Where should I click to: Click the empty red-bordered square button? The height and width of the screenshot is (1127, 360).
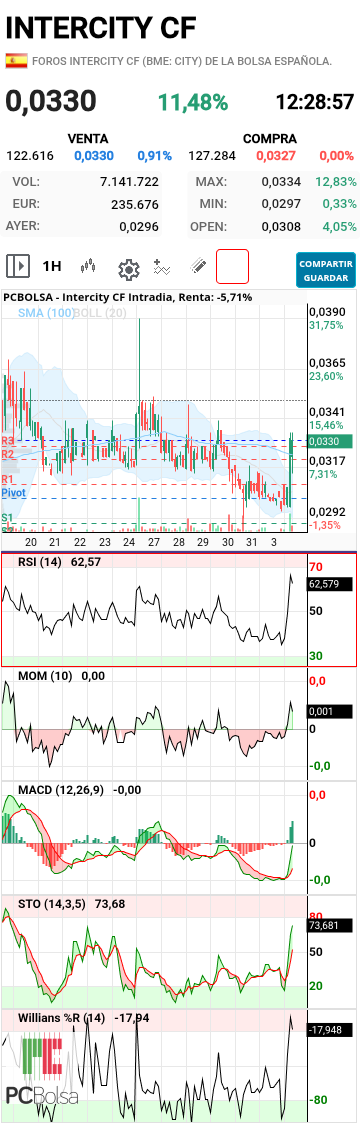pyautogui.click(x=232, y=267)
